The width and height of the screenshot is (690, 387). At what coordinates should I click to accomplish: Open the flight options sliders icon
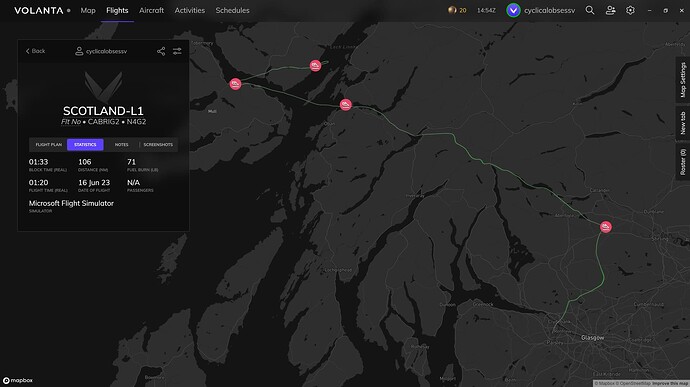coord(177,52)
